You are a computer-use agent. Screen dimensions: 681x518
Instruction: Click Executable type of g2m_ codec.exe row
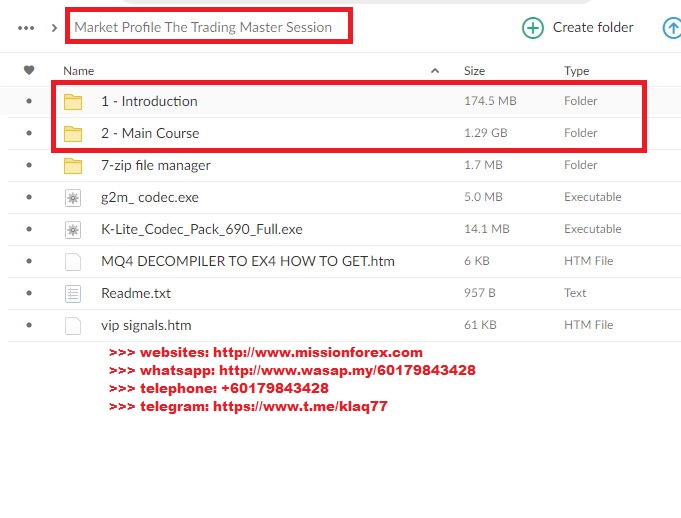pyautogui.click(x=593, y=197)
